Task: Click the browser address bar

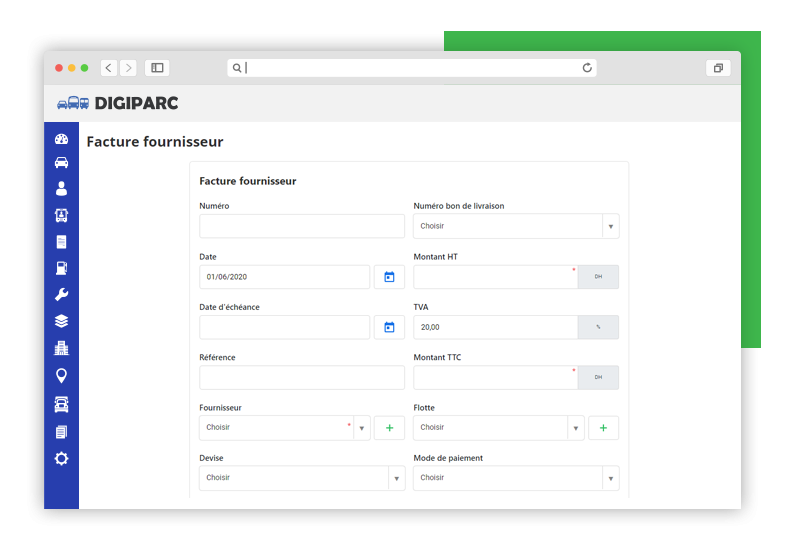Action: click(412, 68)
